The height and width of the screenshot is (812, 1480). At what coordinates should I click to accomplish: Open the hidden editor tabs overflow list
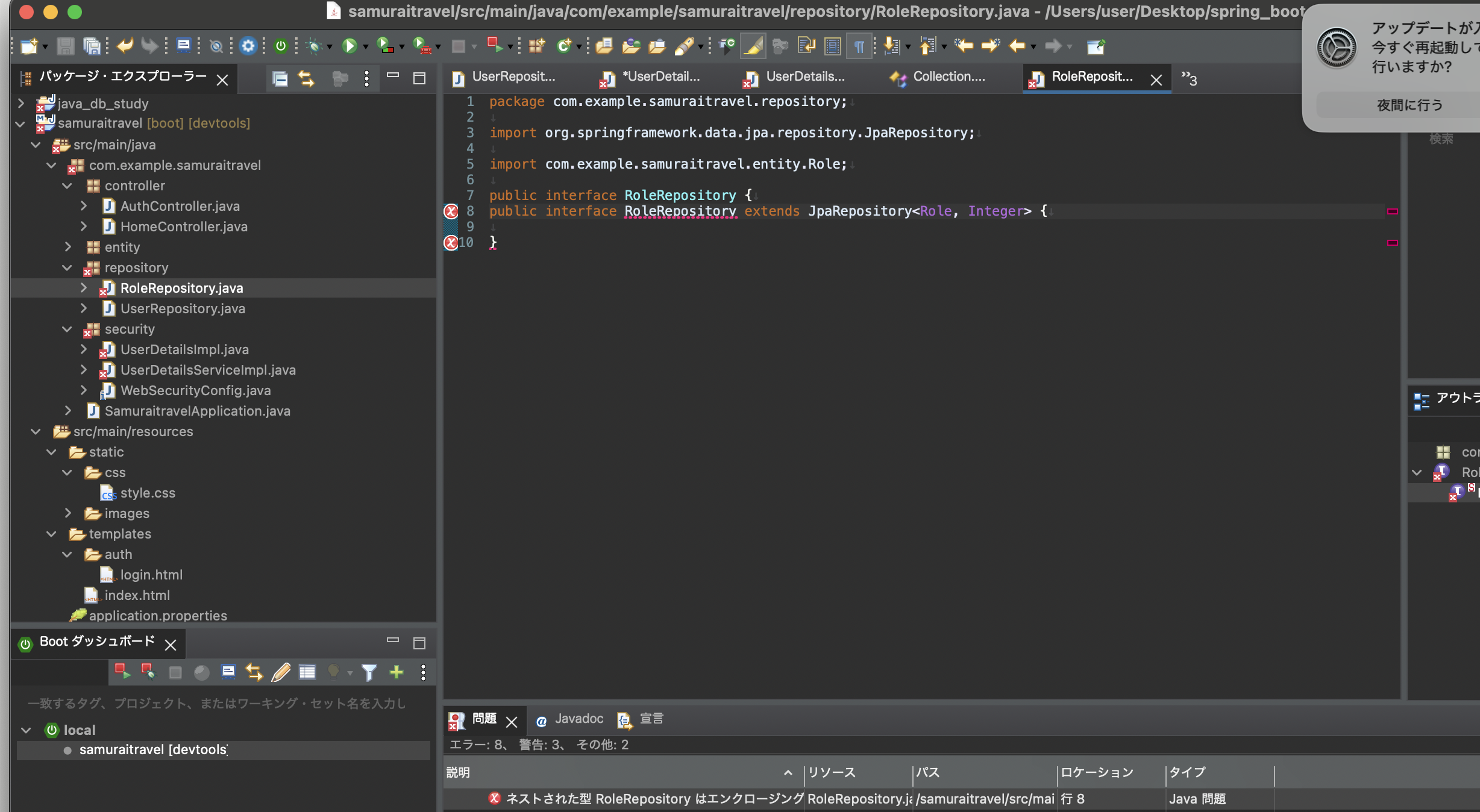pyautogui.click(x=1188, y=78)
